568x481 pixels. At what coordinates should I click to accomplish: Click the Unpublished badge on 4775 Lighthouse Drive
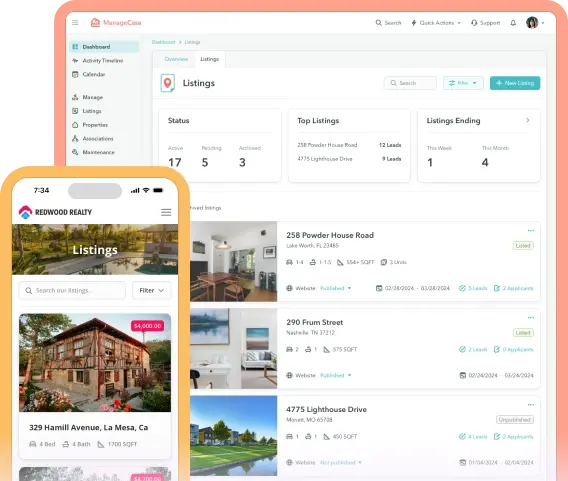click(515, 420)
